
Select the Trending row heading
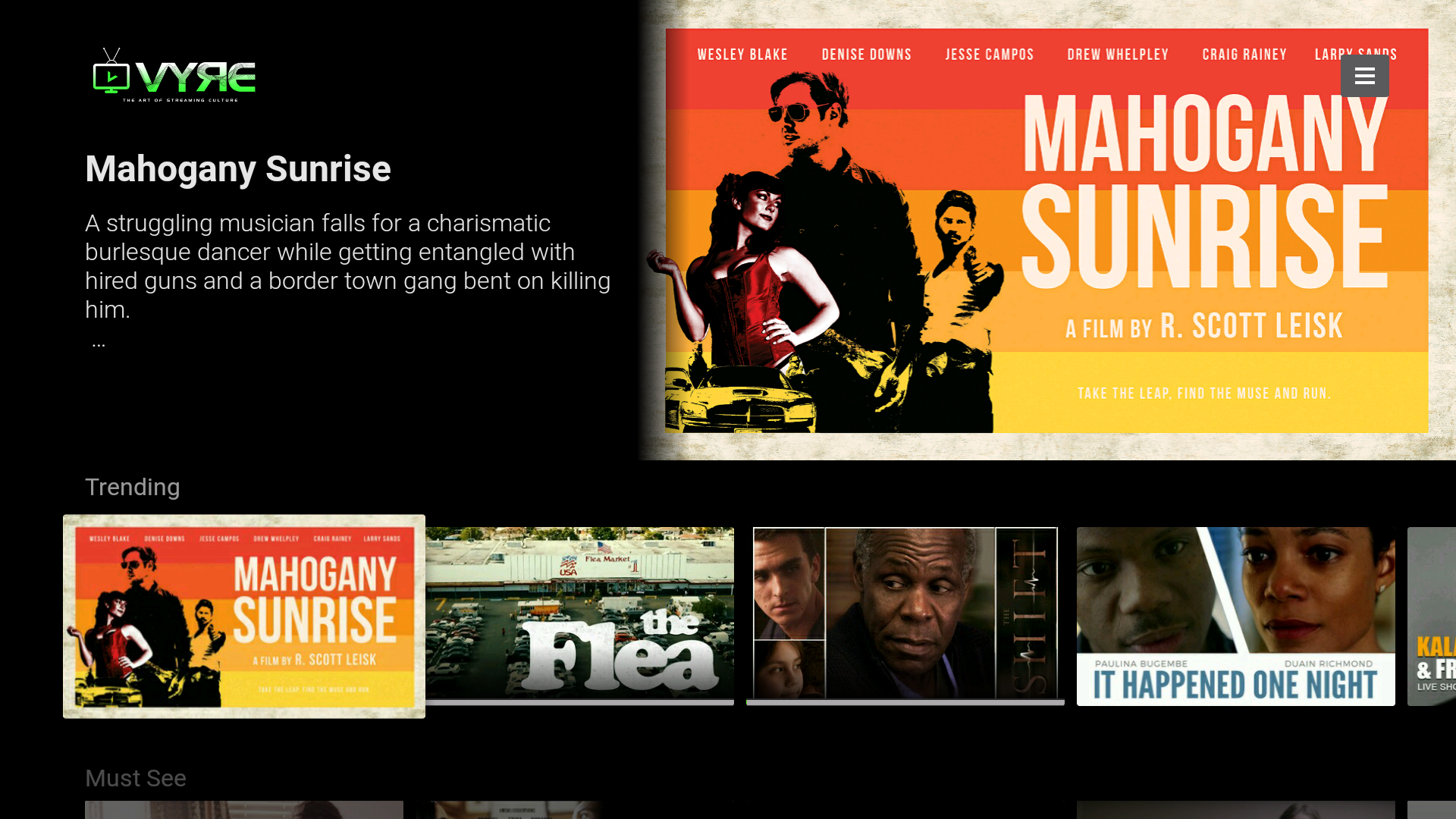(132, 487)
